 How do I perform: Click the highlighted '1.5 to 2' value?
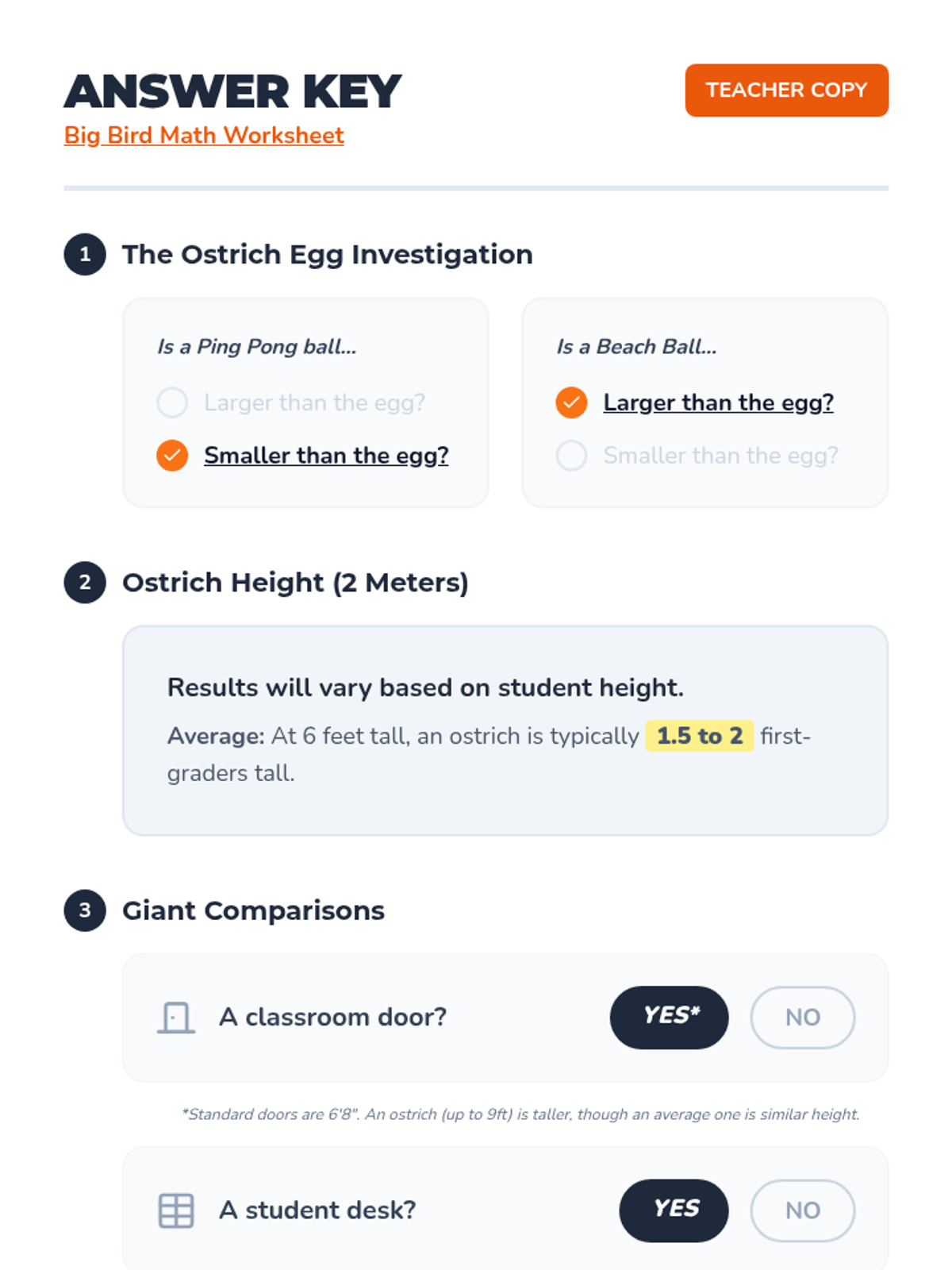coord(700,737)
